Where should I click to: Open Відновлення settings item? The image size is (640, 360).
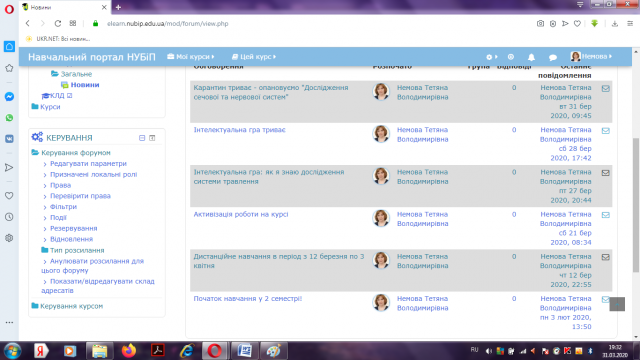pos(71,239)
